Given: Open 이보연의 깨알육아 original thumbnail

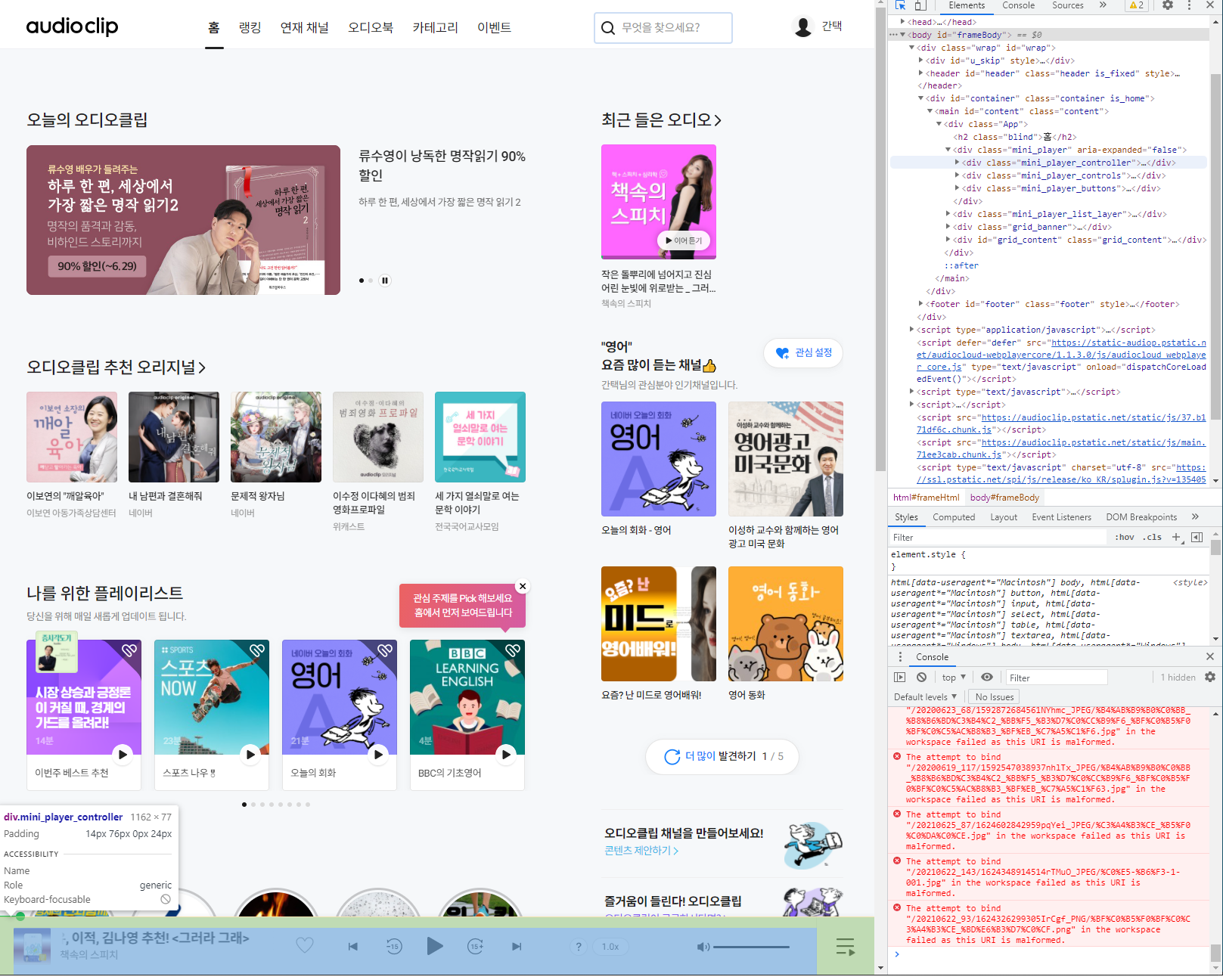Looking at the screenshot, I should [x=72, y=437].
